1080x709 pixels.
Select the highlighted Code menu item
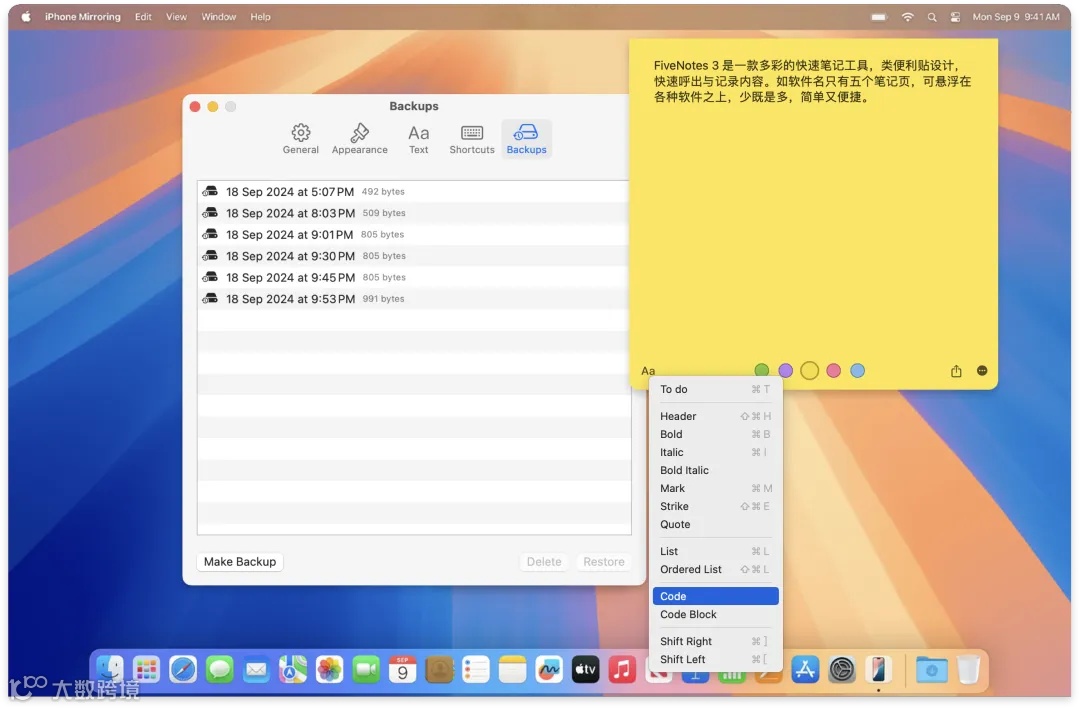point(715,596)
